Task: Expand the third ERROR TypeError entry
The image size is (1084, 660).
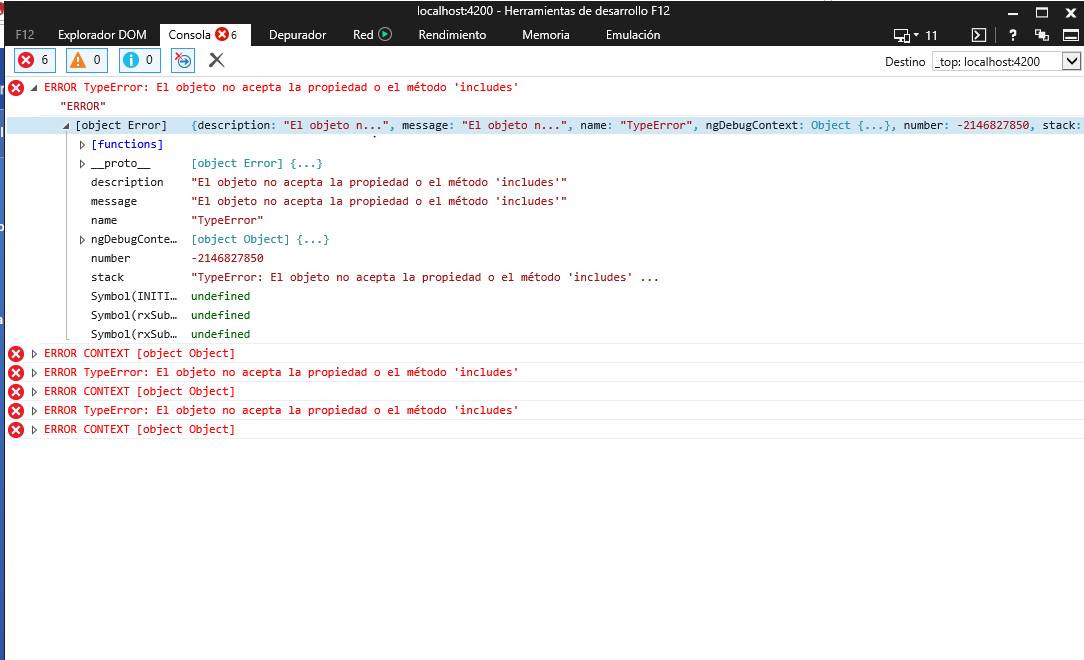Action: click(x=34, y=411)
